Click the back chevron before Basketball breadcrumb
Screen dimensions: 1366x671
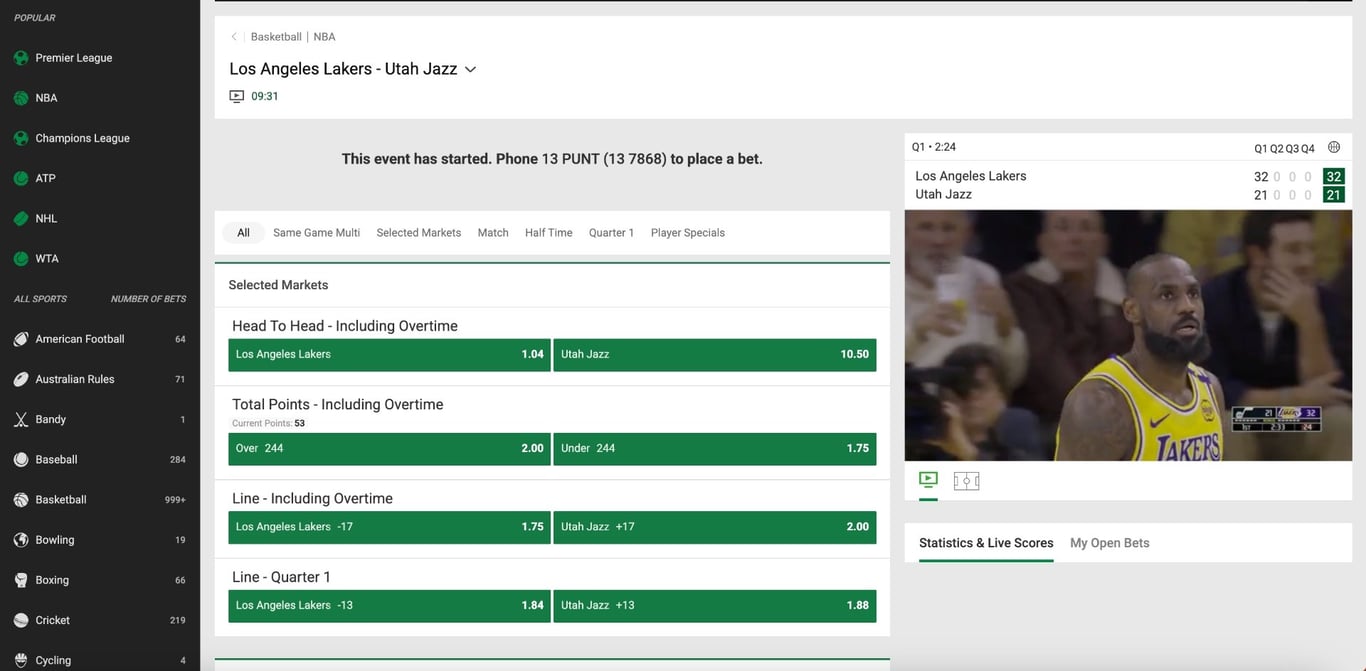click(234, 37)
